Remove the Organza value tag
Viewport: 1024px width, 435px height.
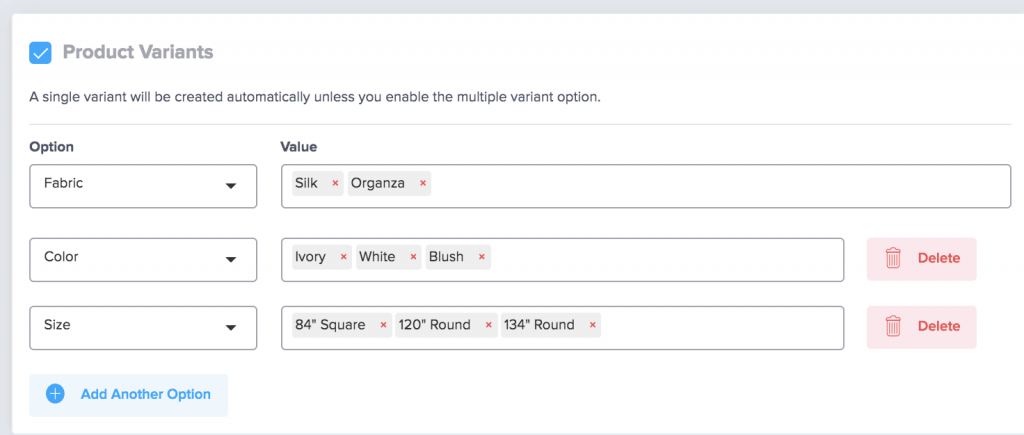tap(423, 184)
